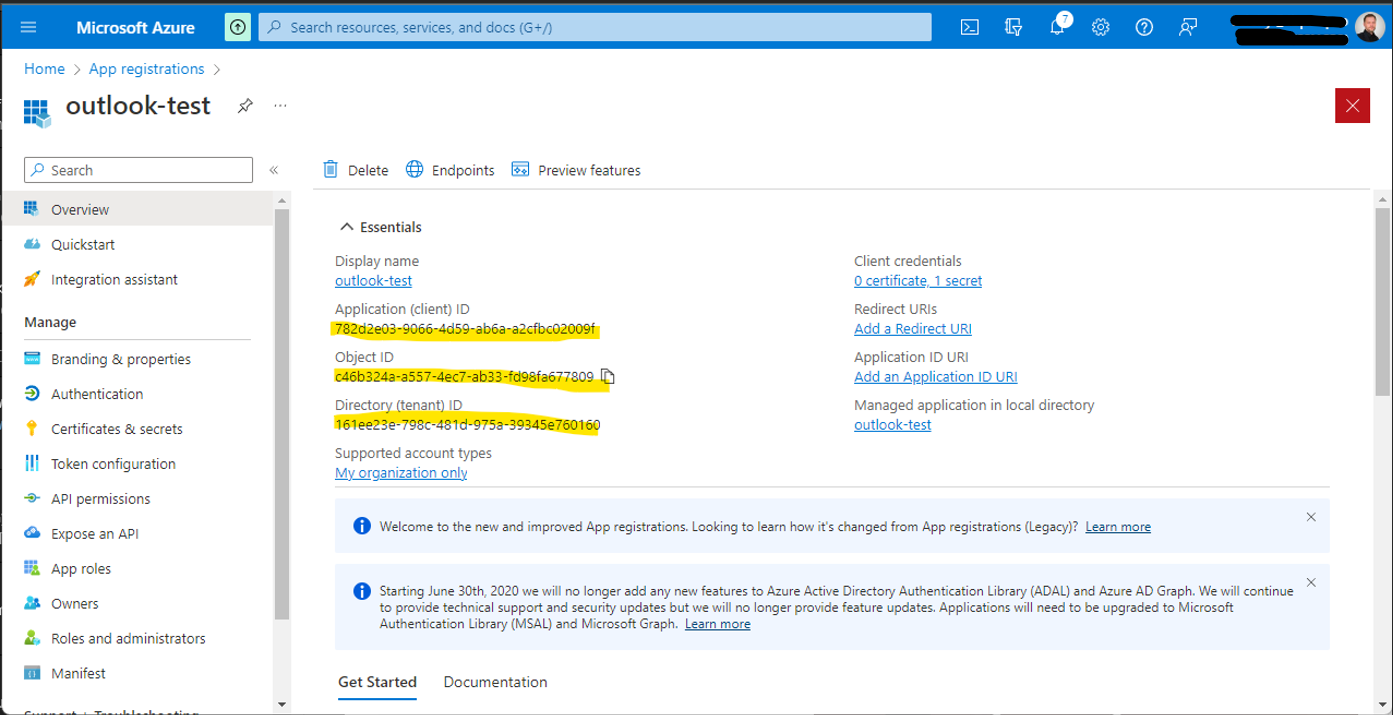This screenshot has width=1393, height=715.
Task: Click Learn more in the ADAL notice
Action: tap(717, 624)
